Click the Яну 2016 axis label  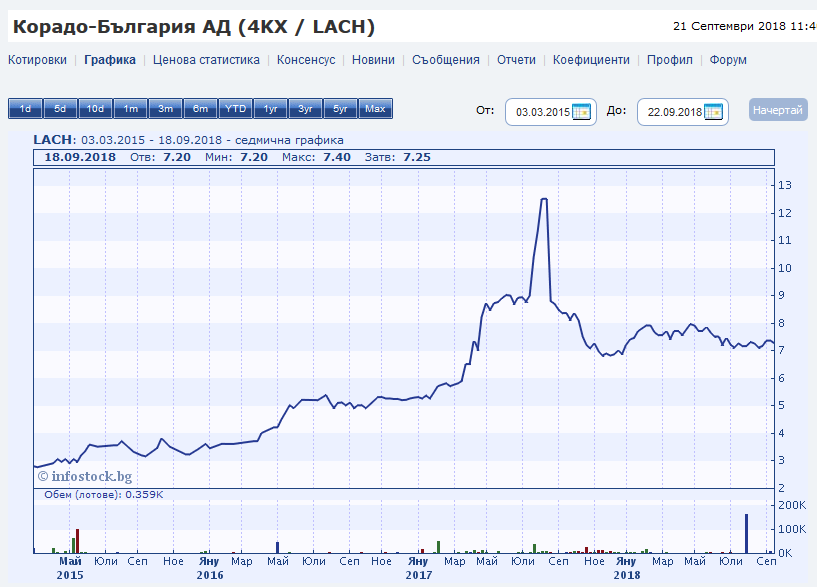click(209, 568)
